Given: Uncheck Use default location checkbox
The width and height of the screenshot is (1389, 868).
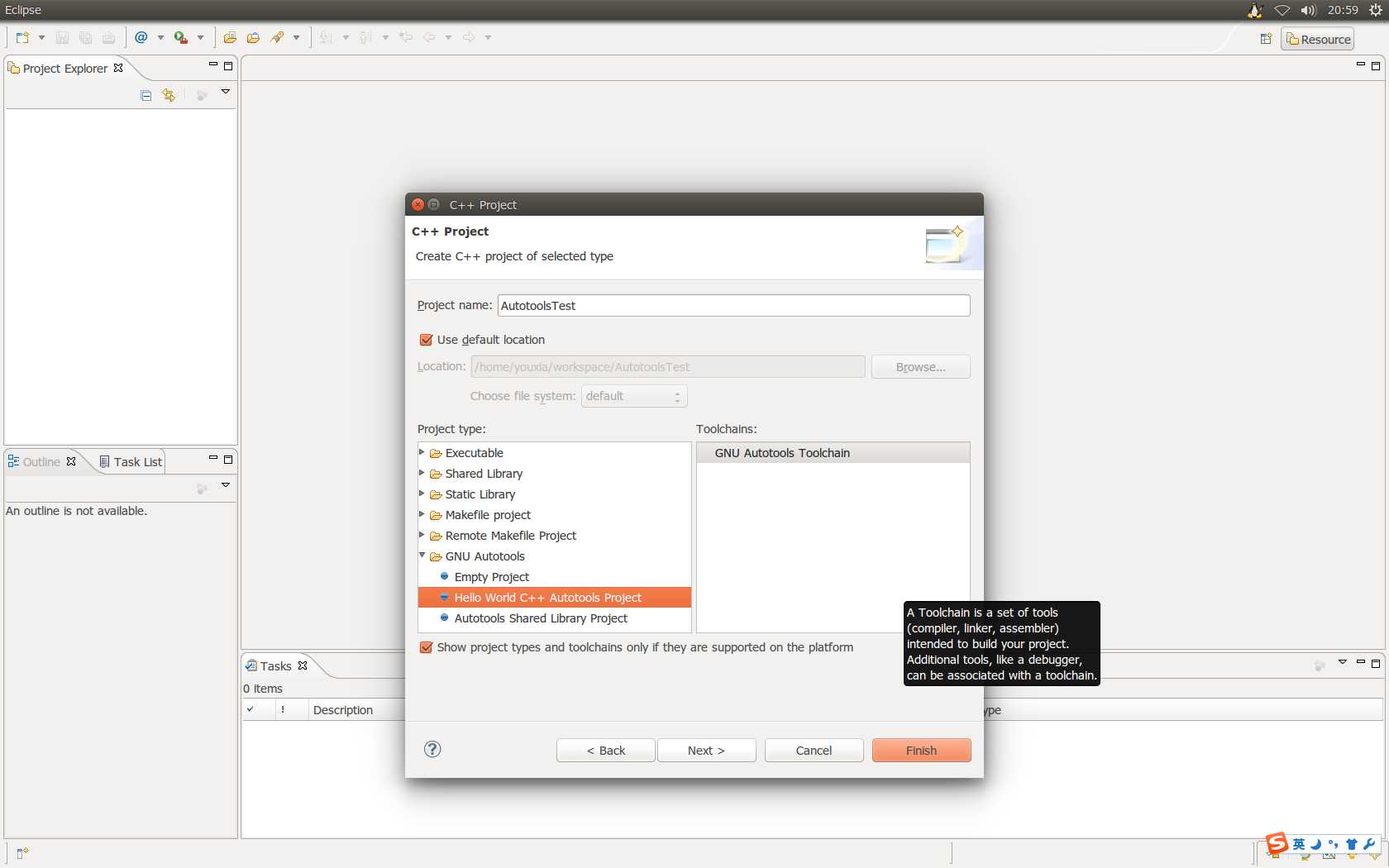Looking at the screenshot, I should click(x=426, y=340).
